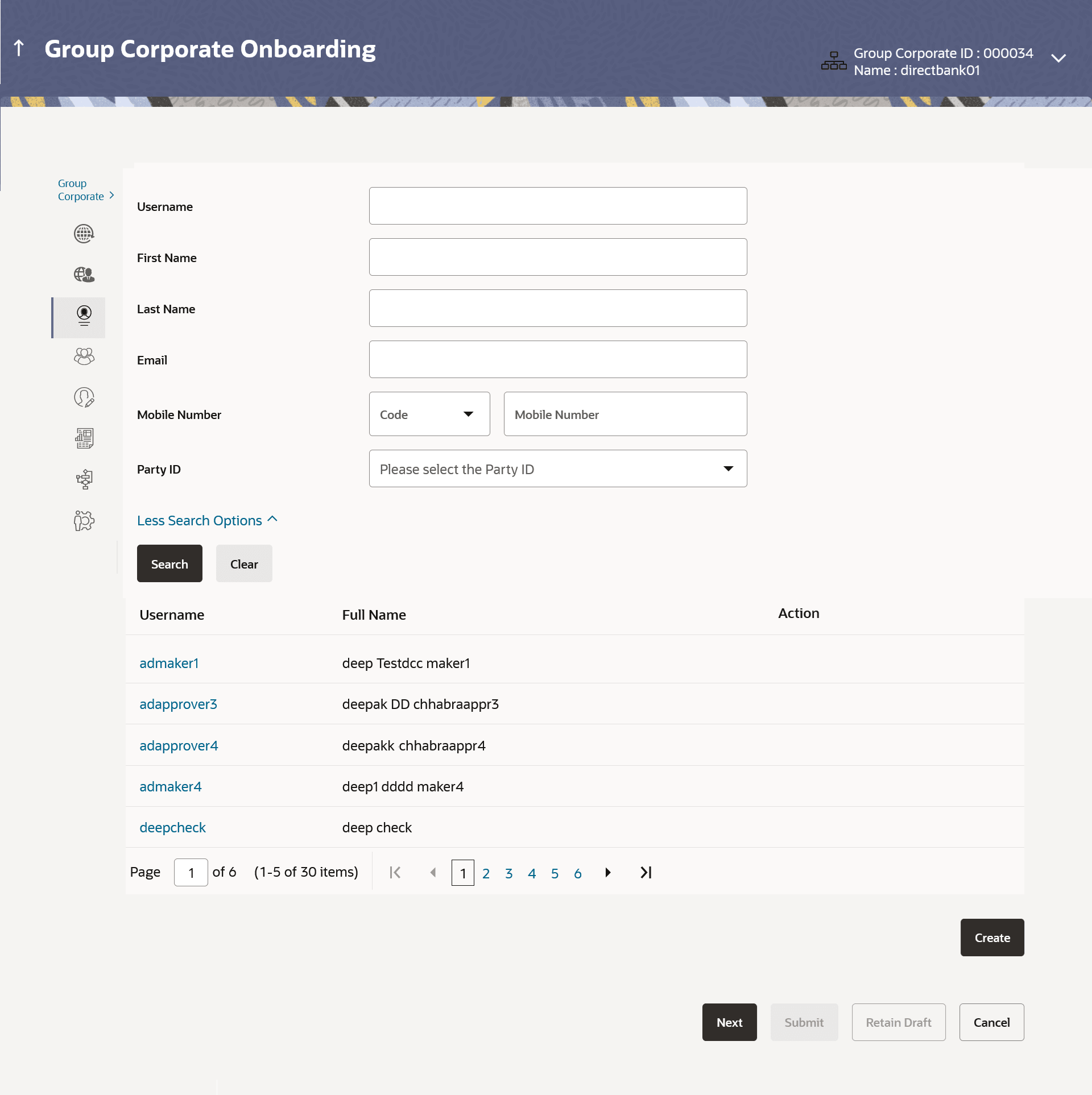This screenshot has width=1092, height=1095.
Task: Click the user edit pencil sidebar icon
Action: click(84, 397)
